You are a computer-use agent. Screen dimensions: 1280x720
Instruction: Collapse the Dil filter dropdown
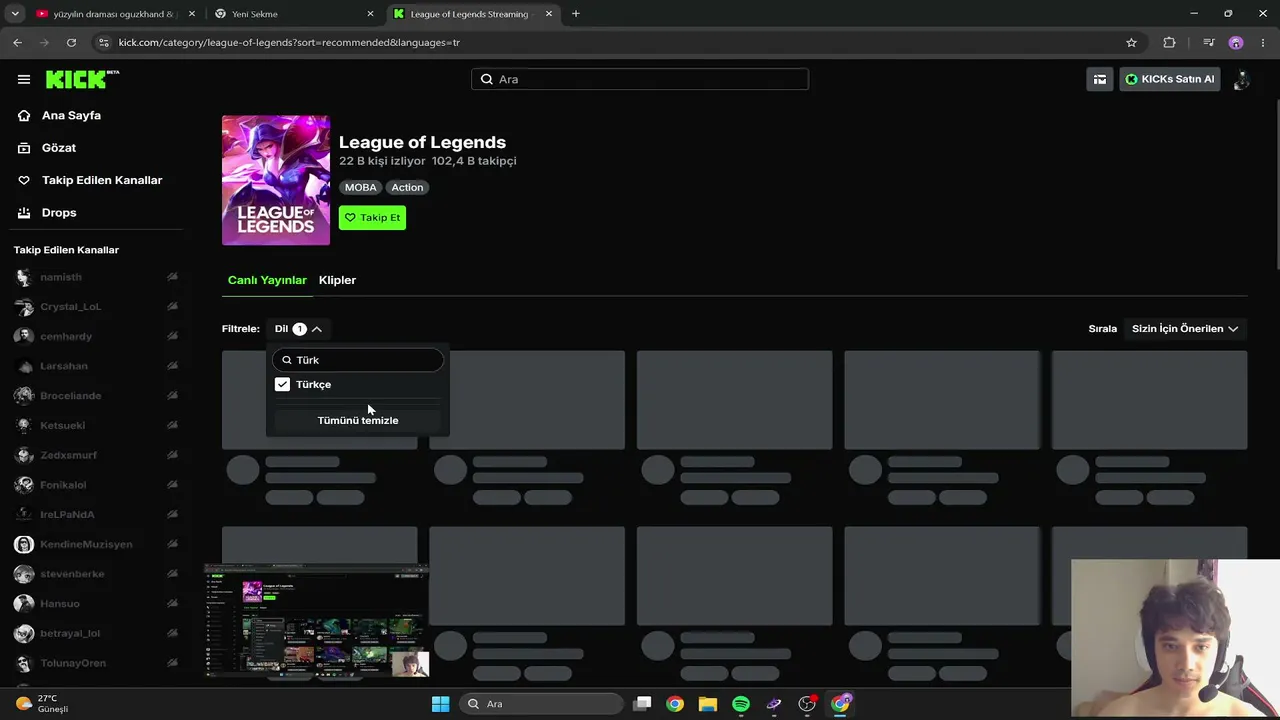click(x=298, y=329)
